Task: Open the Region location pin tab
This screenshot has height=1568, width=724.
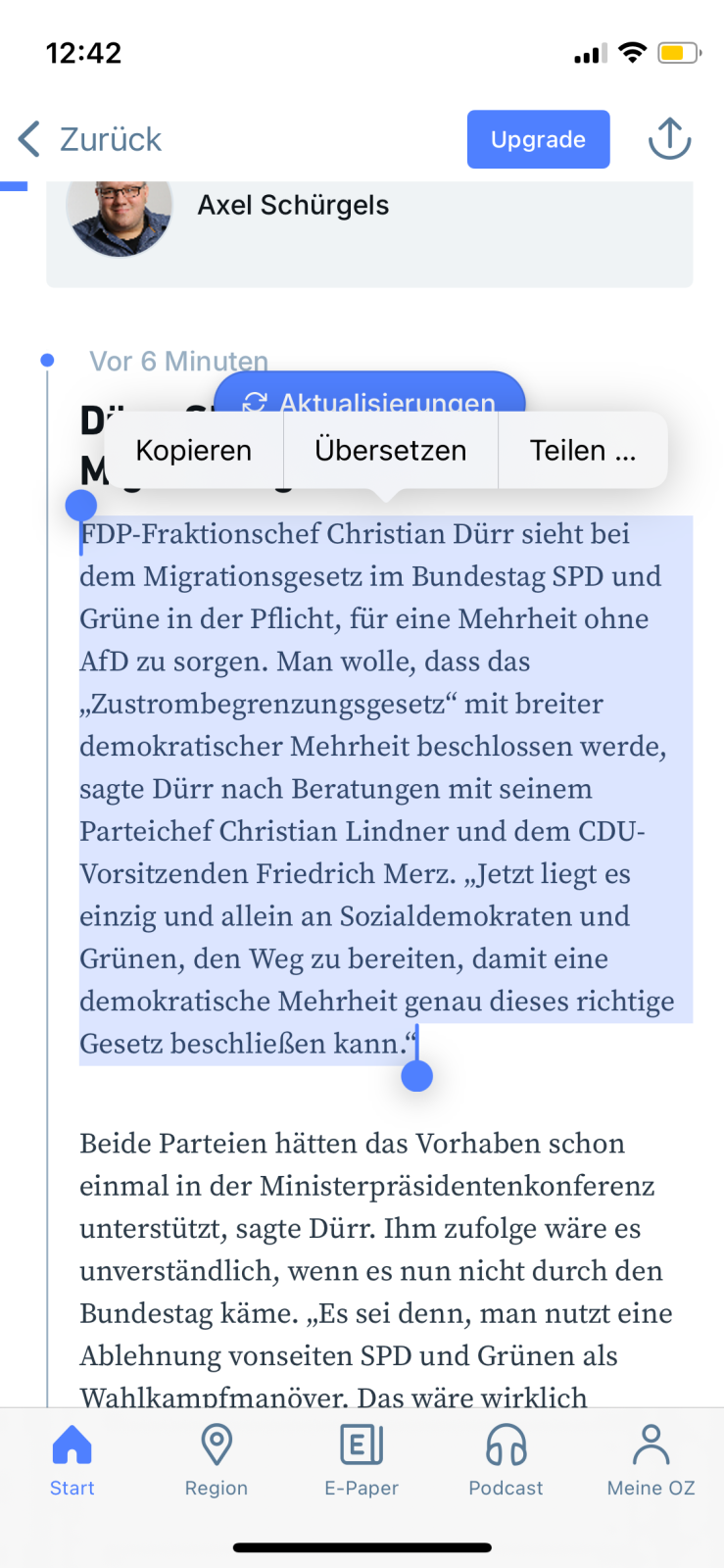Action: [217, 1460]
